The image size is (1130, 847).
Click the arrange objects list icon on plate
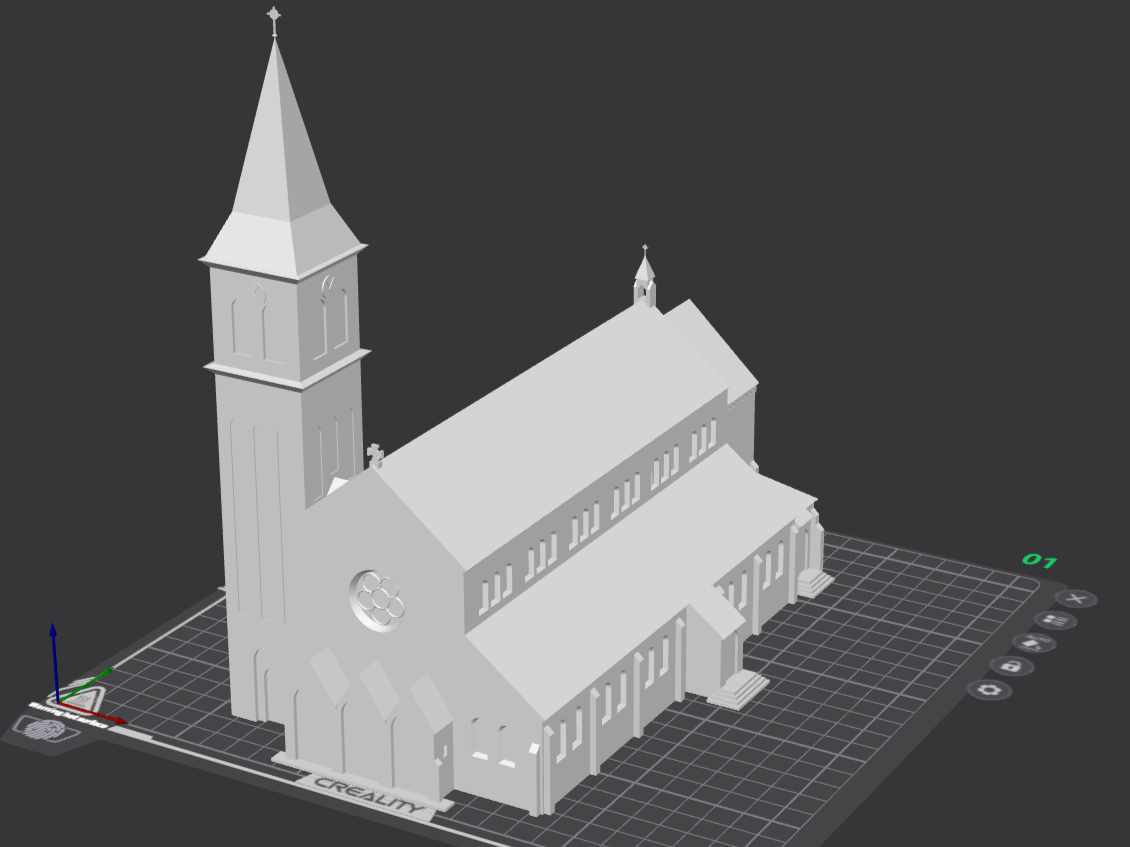[1056, 621]
